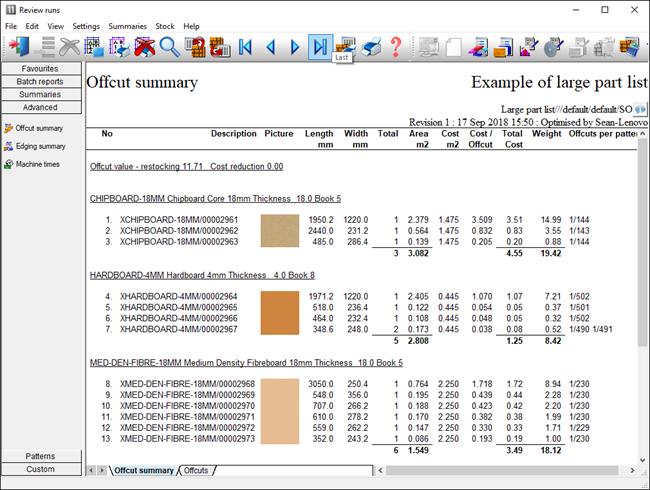Expand the Favourites panel section
This screenshot has height=490, width=650.
tap(40, 68)
